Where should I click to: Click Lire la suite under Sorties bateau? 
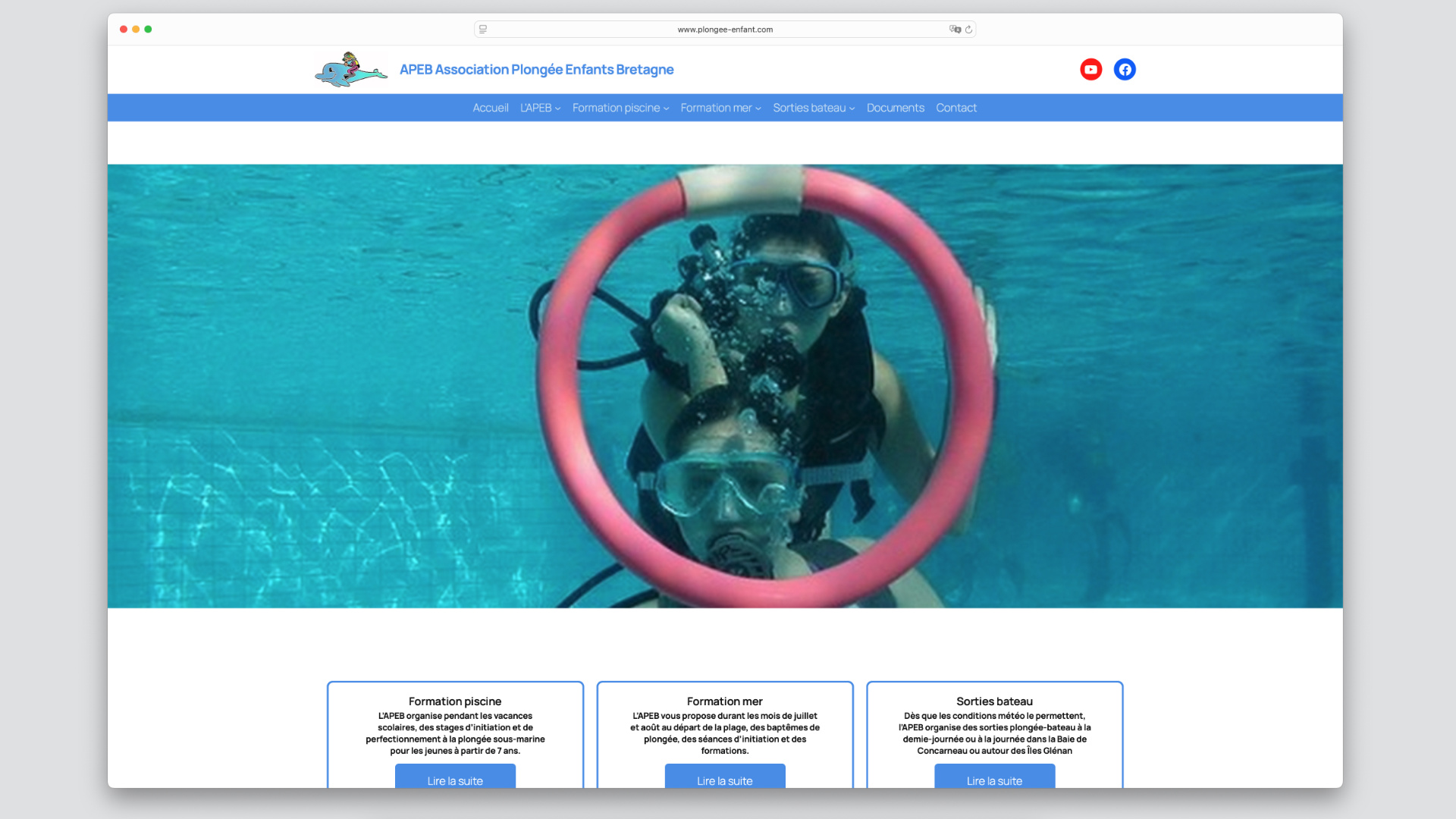995,777
